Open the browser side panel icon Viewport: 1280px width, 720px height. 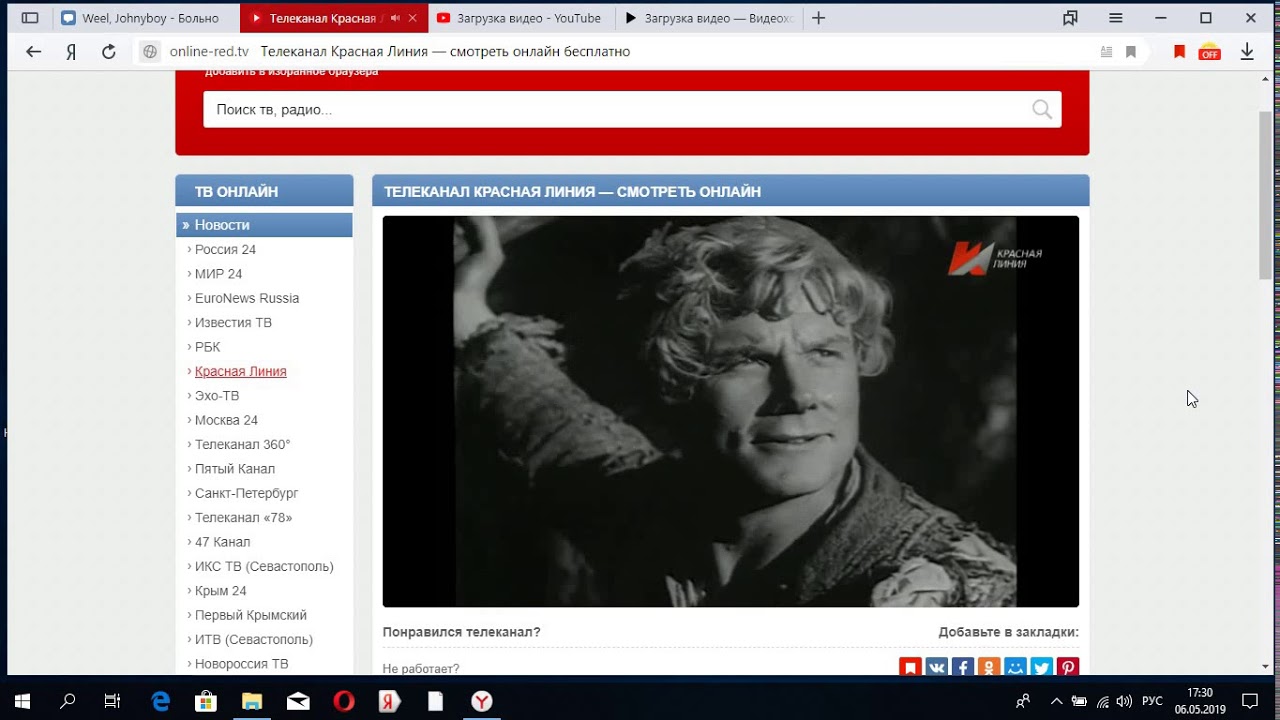pyautogui.click(x=30, y=18)
